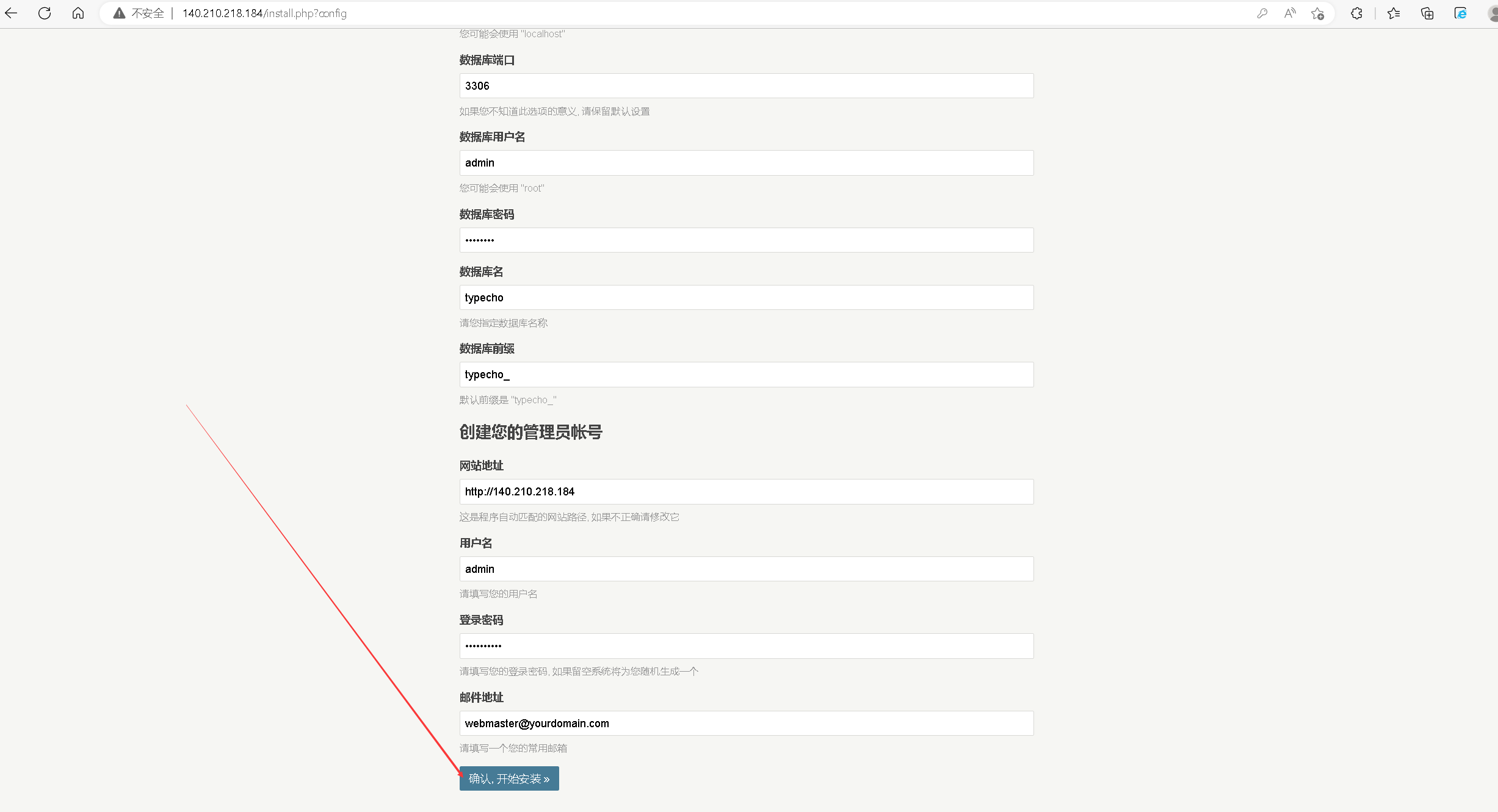Add this page to favorites
This screenshot has height=812, width=1498.
click(1317, 13)
